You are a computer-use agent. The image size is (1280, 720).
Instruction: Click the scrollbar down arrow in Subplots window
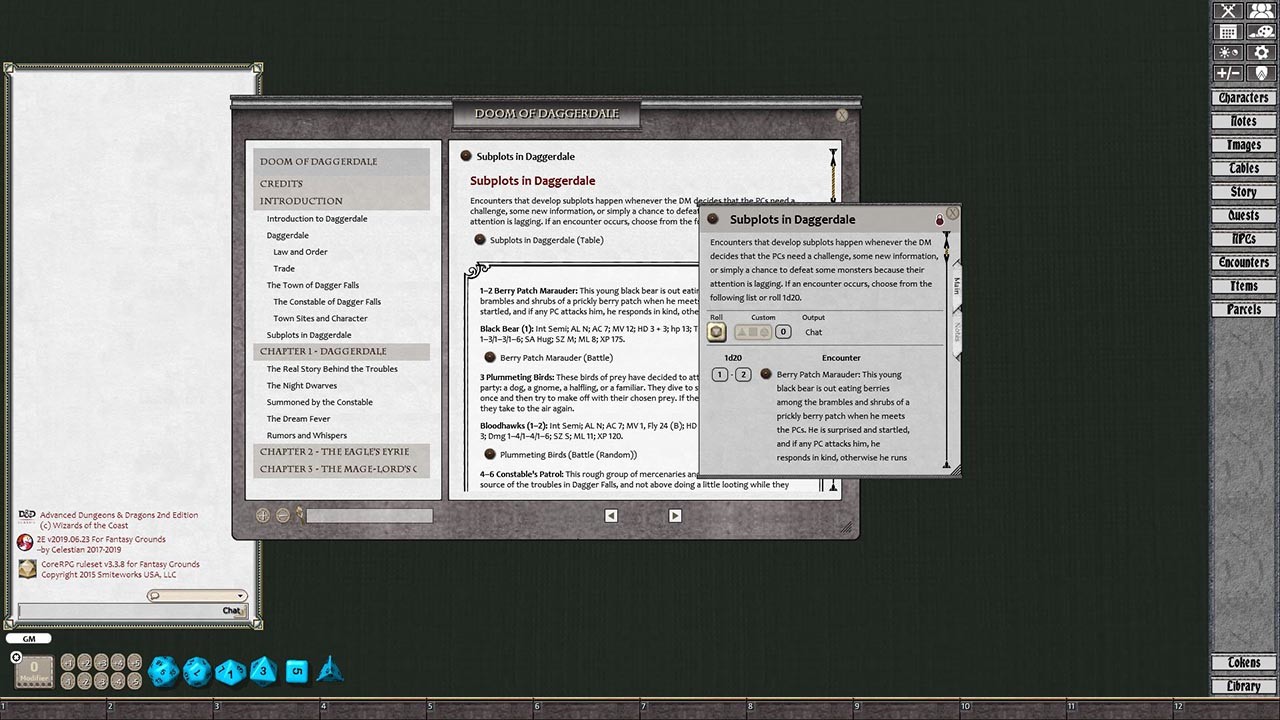(x=944, y=463)
